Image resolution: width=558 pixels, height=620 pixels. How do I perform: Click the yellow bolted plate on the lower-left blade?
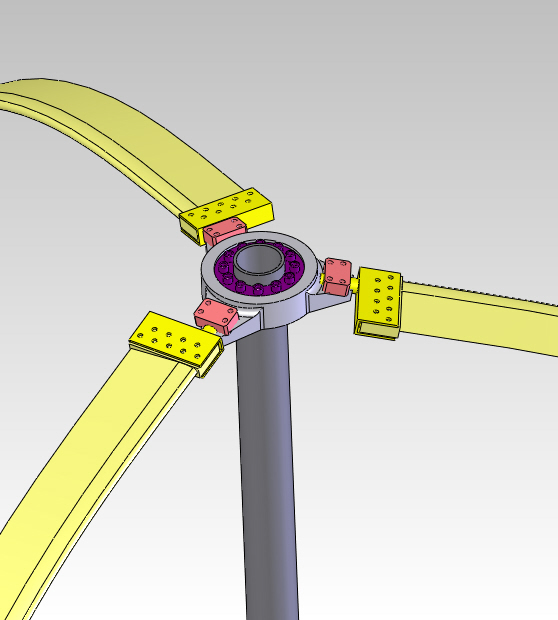point(174,341)
